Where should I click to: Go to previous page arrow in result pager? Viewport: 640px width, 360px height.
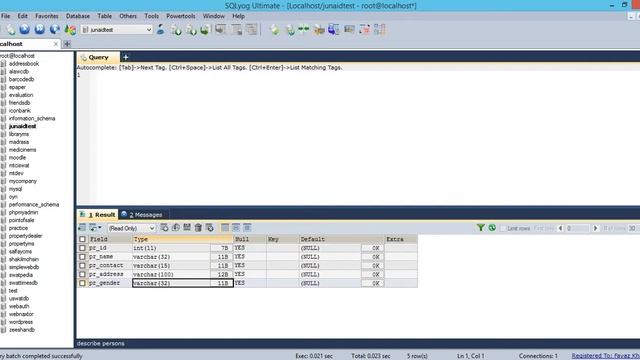560,228
